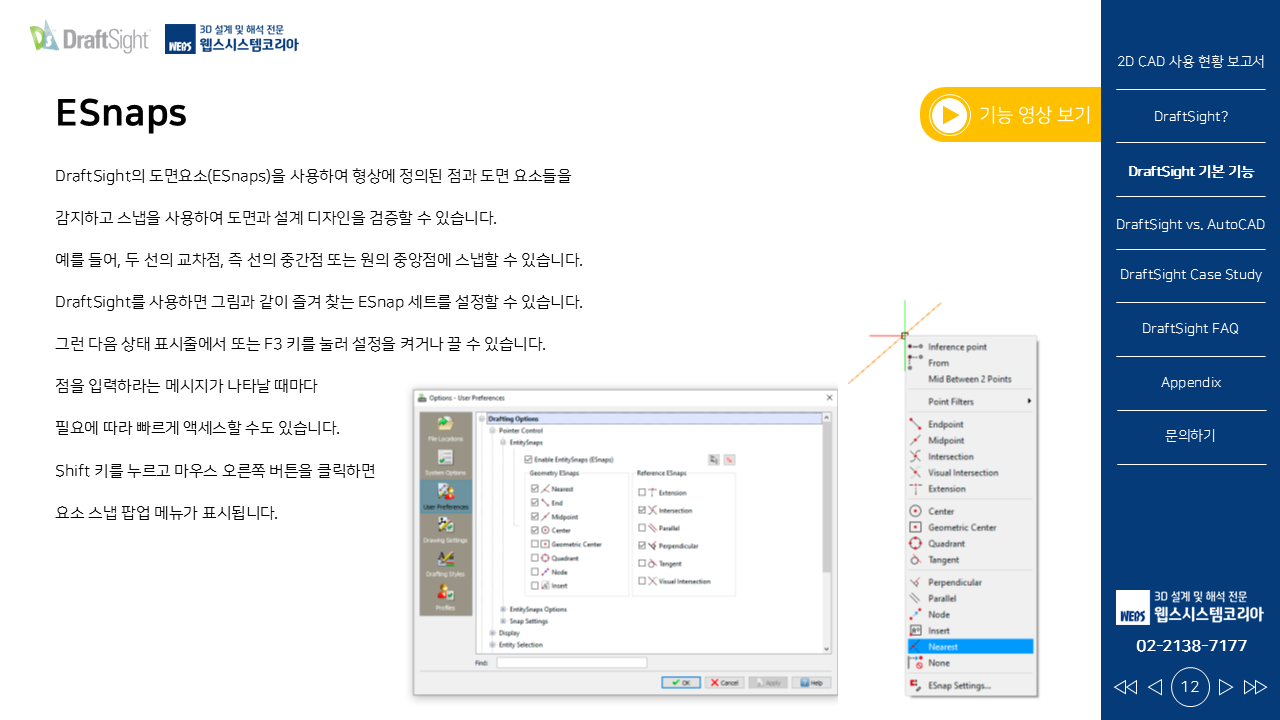
Task: Open the 2D CAD 사용 현황 보고서 section
Action: click(1190, 61)
